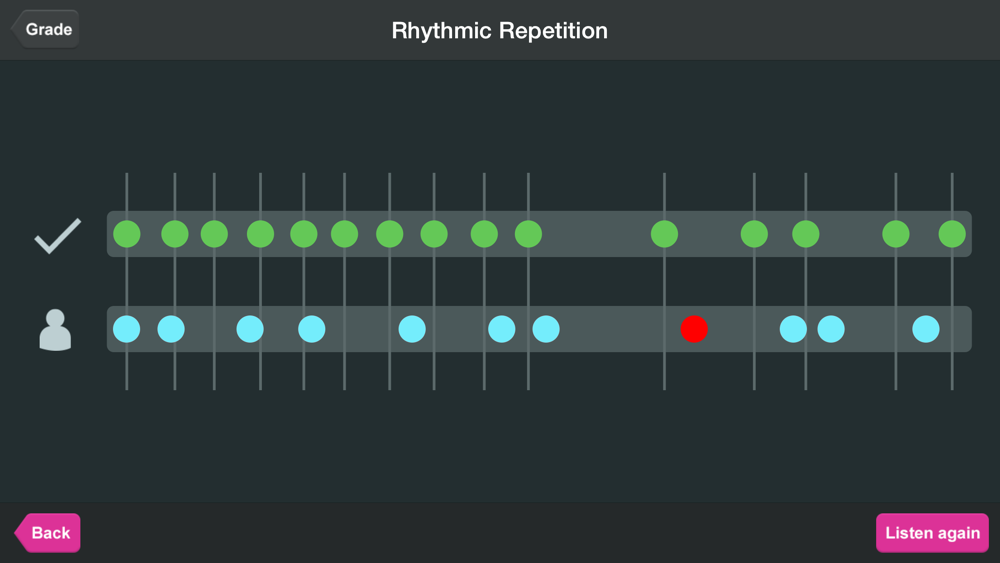Tap the checkmark icon for correct rhythm
The height and width of the screenshot is (563, 1000).
(x=57, y=235)
